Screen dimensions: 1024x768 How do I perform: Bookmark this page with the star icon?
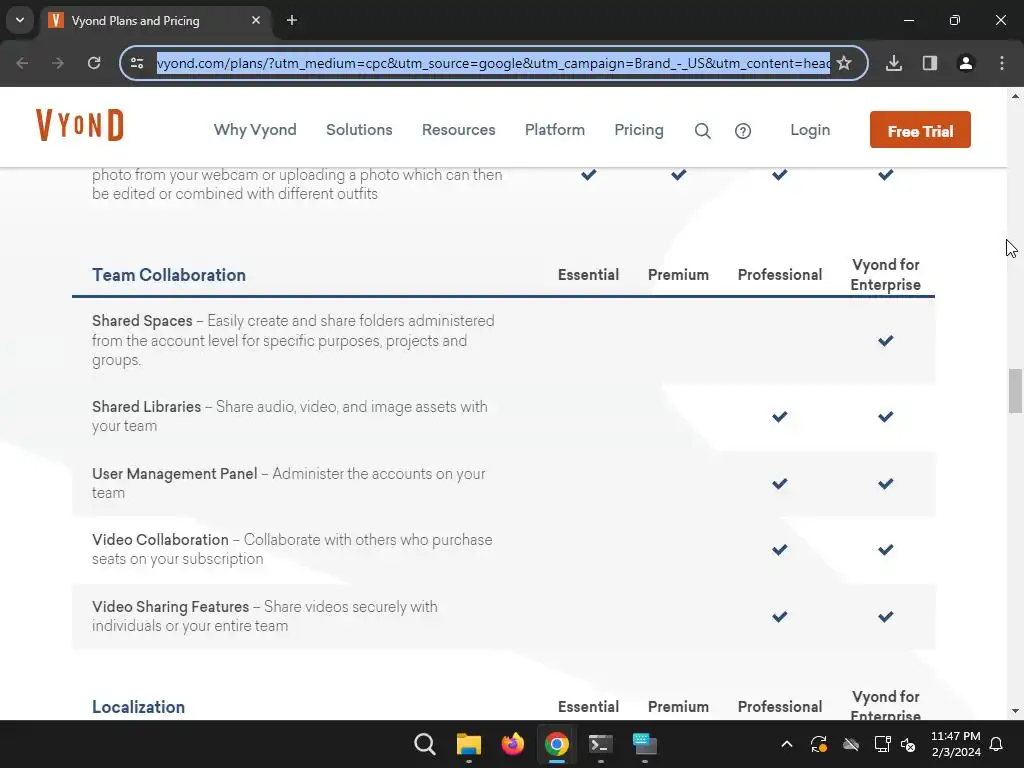(844, 63)
